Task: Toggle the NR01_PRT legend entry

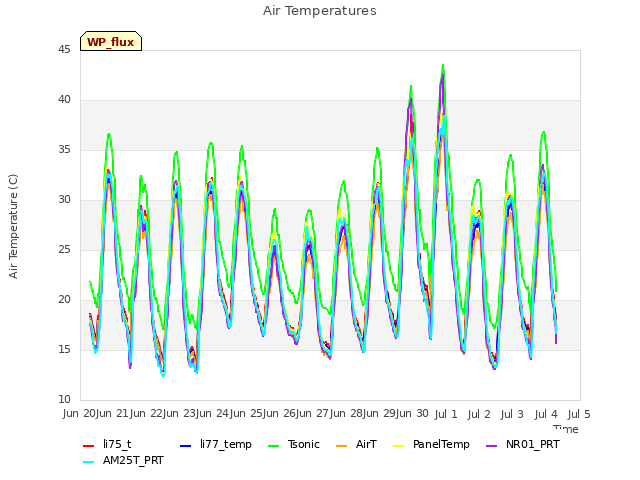Action: [x=522, y=444]
